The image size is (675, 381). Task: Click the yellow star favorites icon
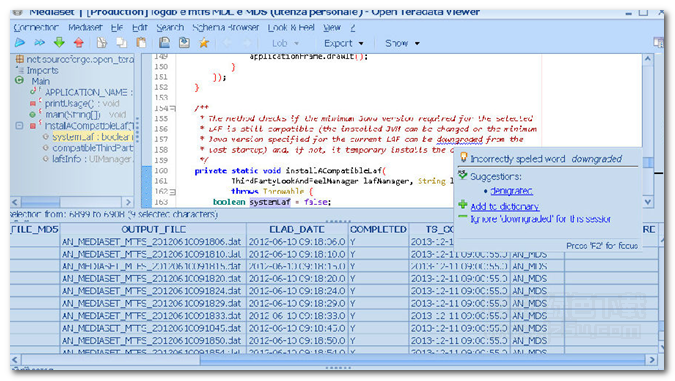pos(204,43)
